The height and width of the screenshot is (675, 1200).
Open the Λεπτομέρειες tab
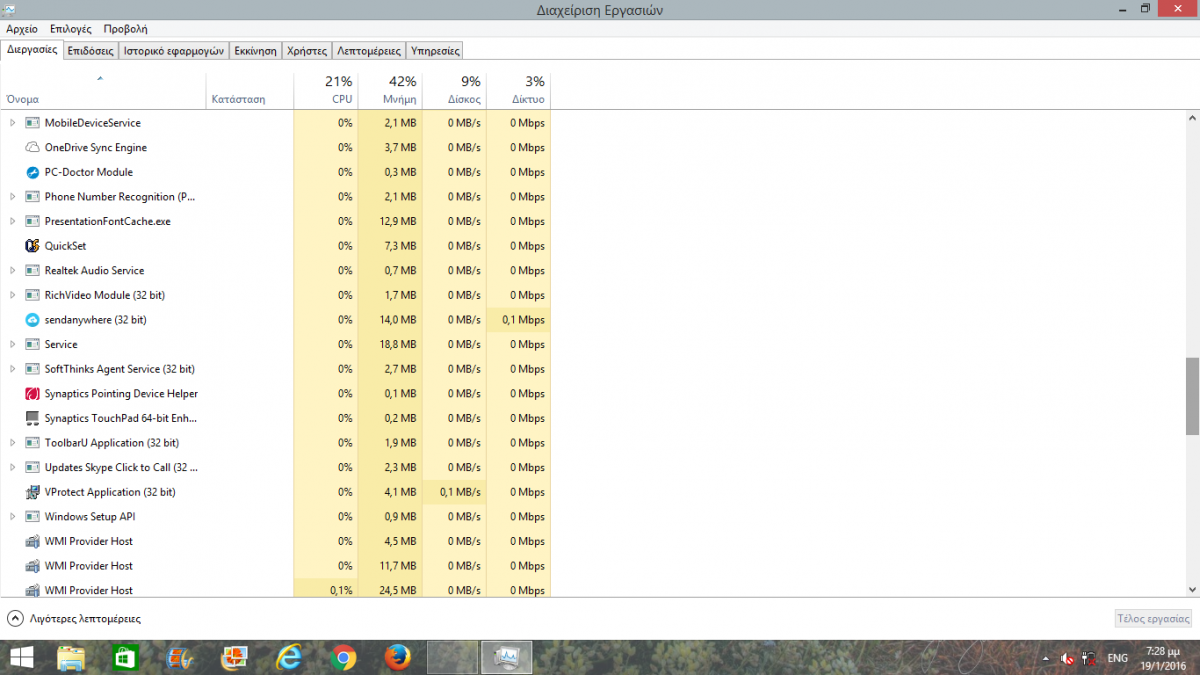pos(369,50)
